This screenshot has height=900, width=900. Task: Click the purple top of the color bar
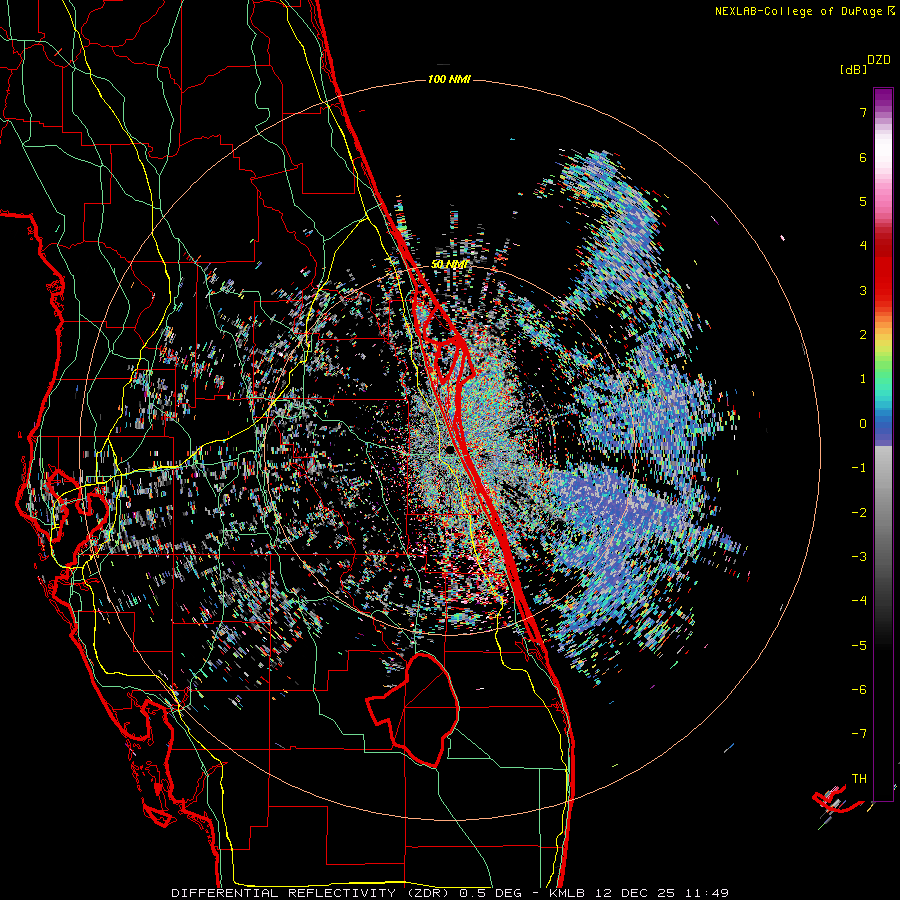[x=883, y=98]
